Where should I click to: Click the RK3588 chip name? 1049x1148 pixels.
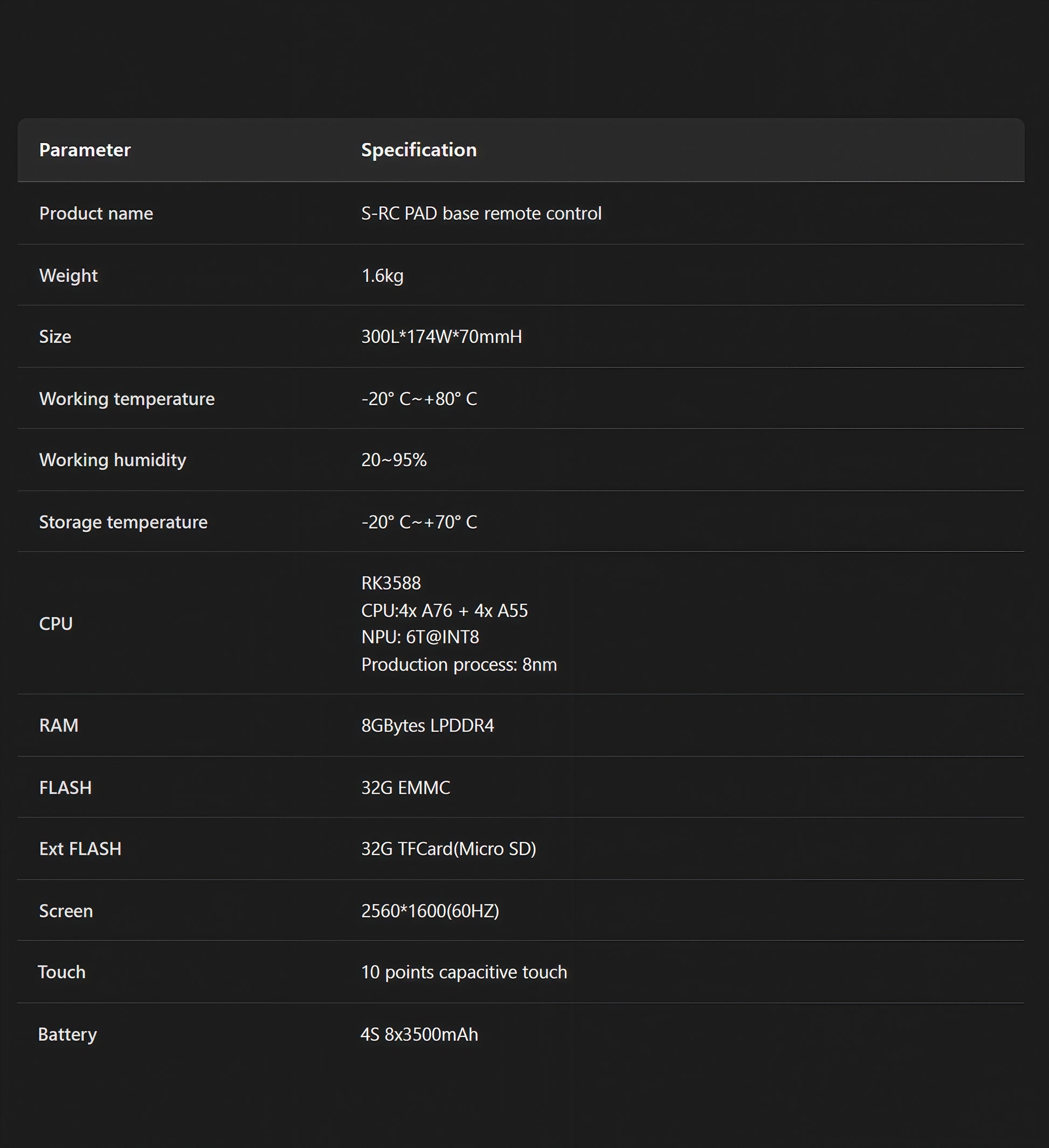pyautogui.click(x=391, y=583)
